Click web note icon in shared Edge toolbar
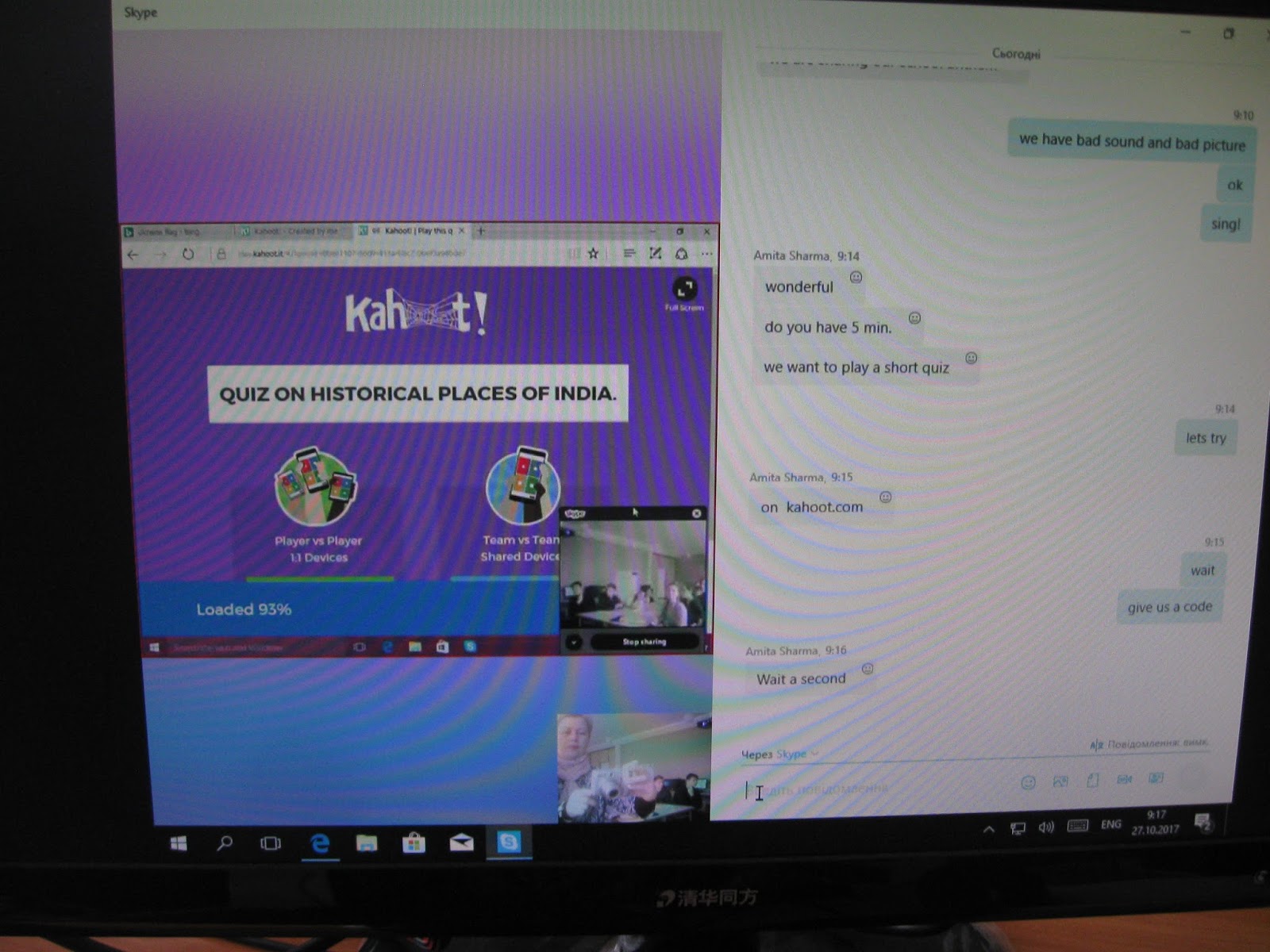 655,253
